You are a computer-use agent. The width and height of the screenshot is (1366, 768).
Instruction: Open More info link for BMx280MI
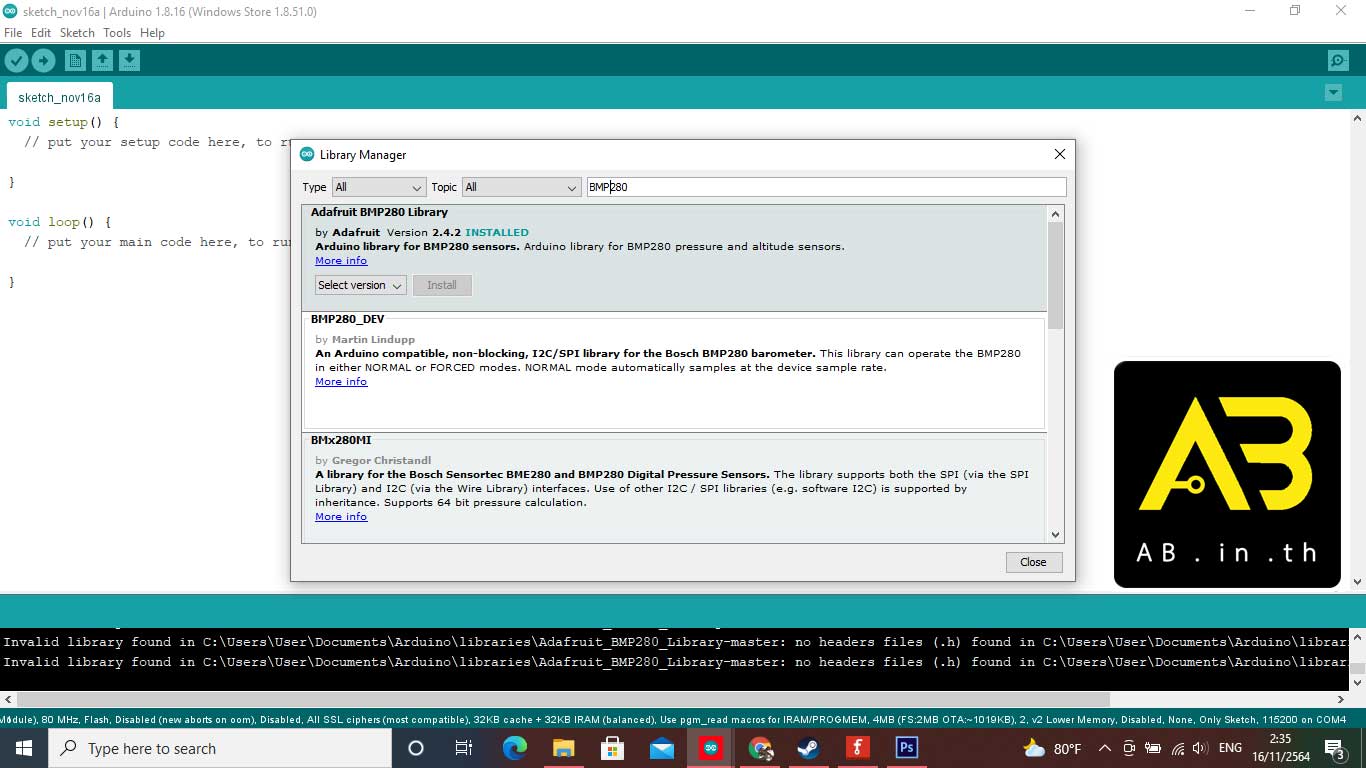coord(341,516)
